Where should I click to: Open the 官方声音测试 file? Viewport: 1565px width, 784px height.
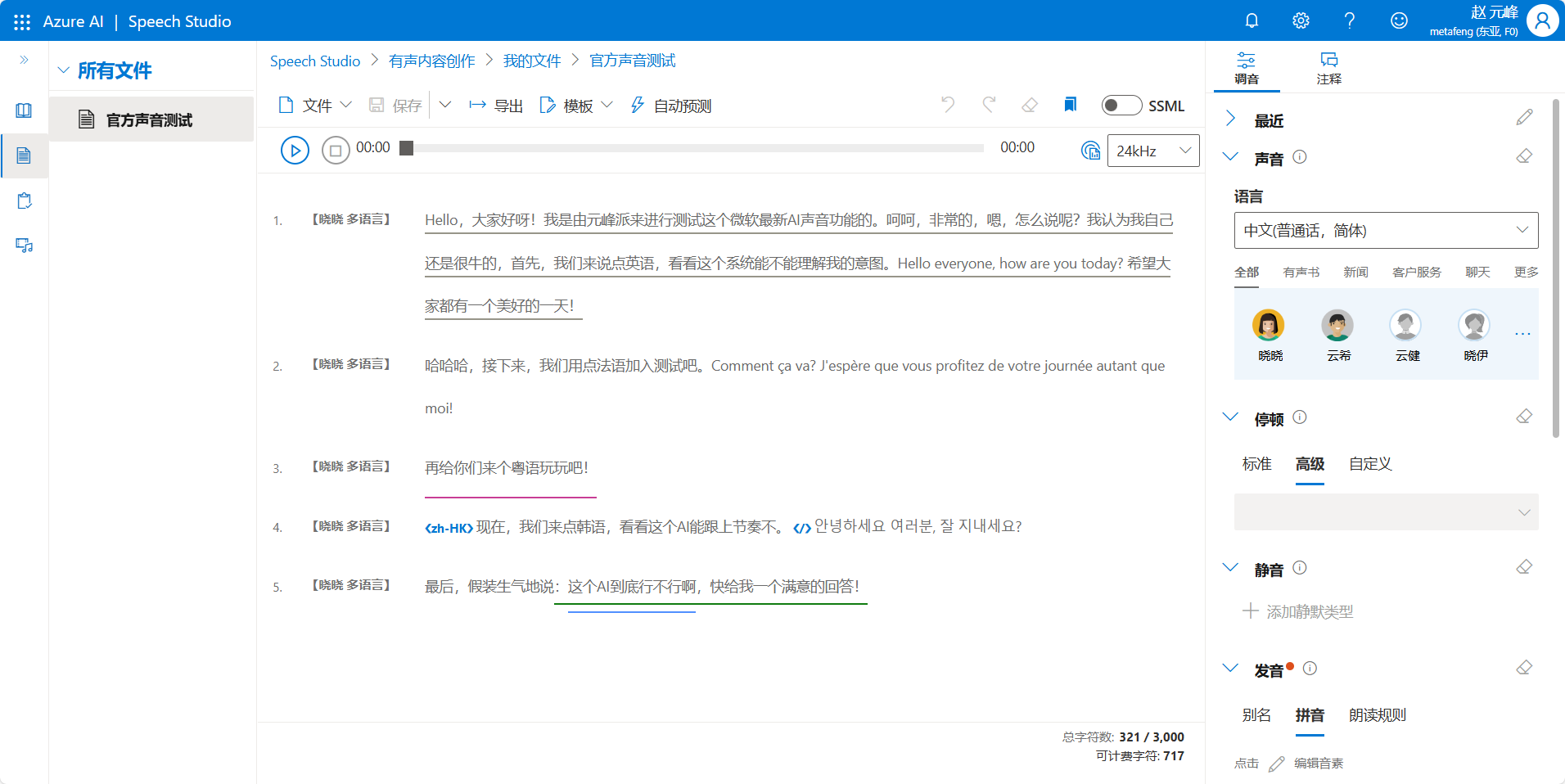151,119
